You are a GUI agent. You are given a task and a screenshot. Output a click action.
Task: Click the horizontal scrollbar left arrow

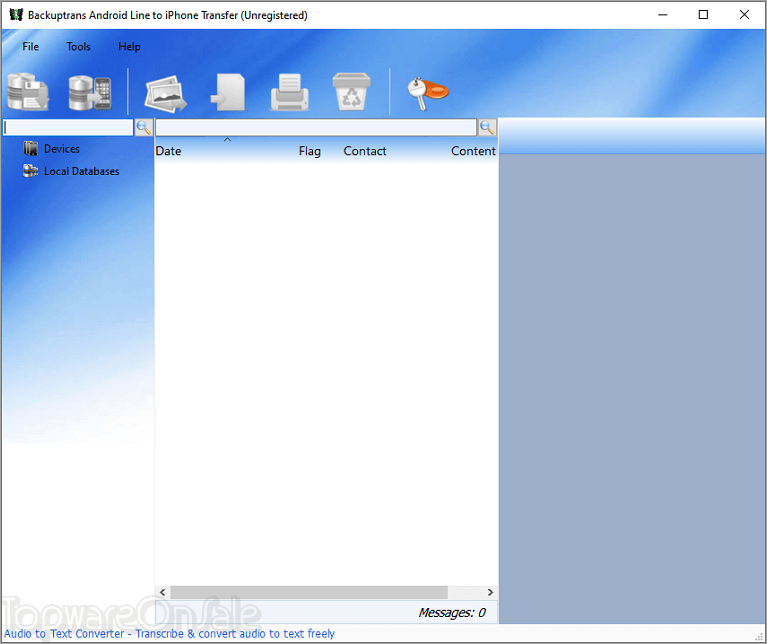163,592
